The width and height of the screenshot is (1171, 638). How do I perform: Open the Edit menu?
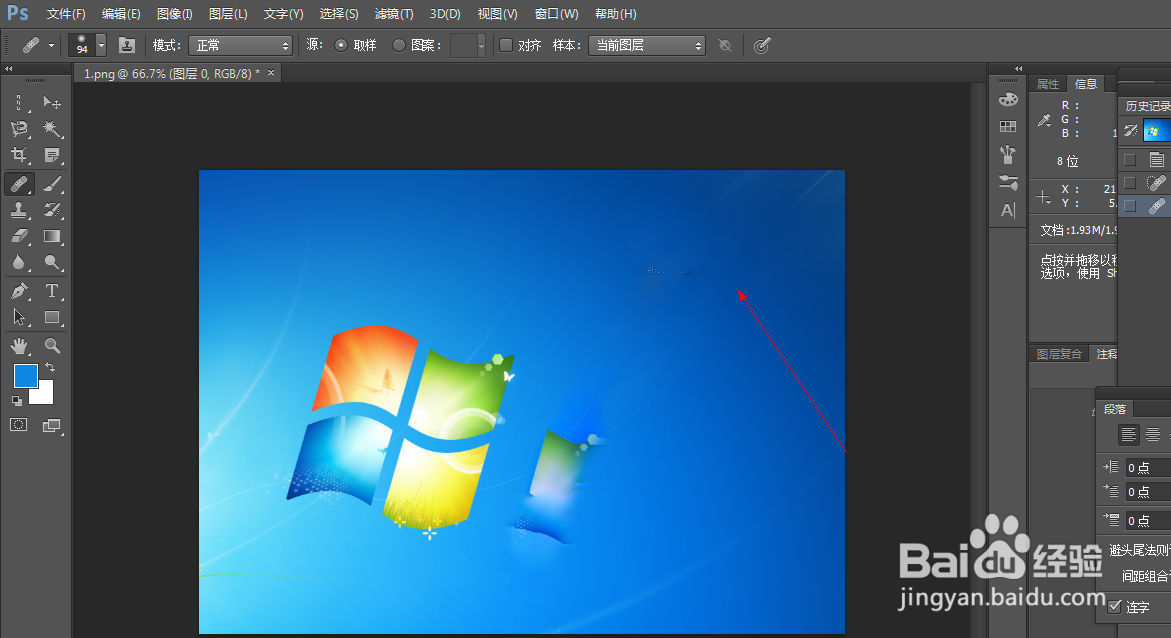(121, 14)
